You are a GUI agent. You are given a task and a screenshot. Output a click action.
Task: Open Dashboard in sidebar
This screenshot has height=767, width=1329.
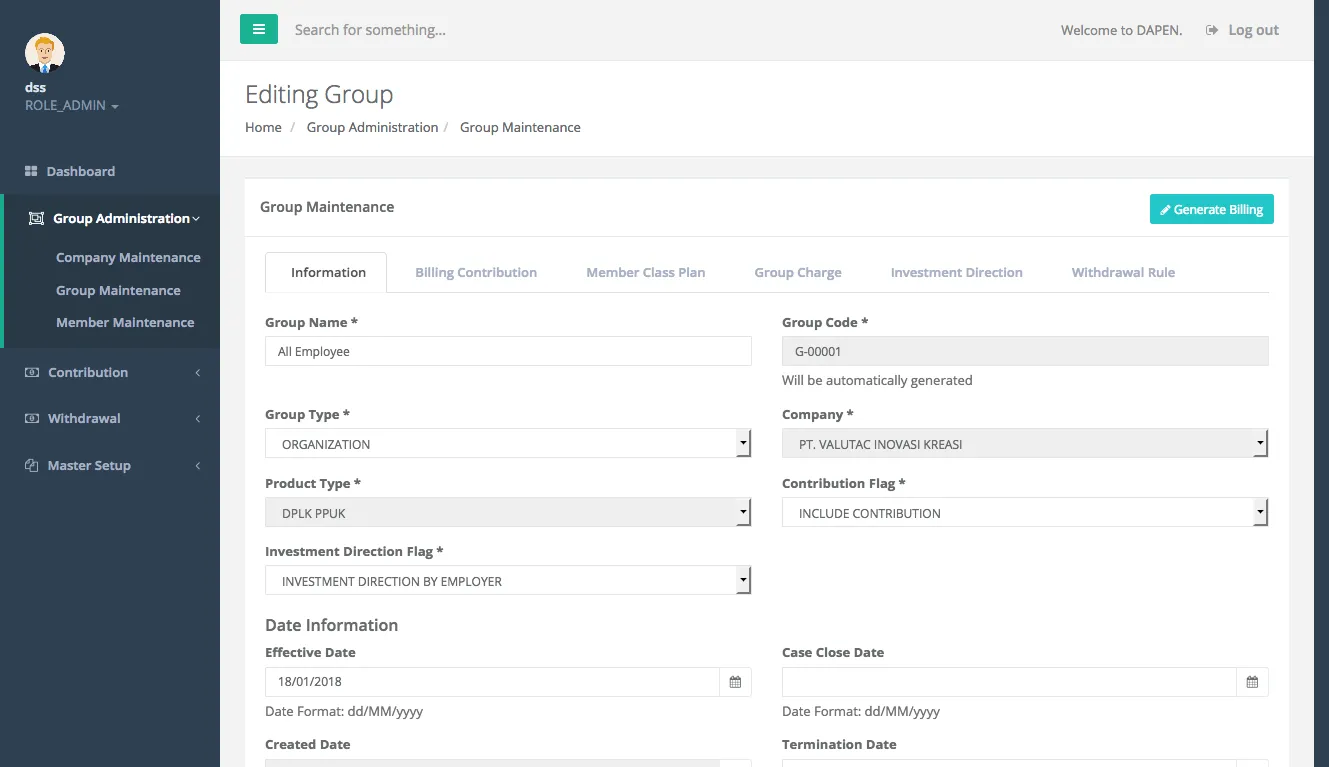tap(110, 171)
